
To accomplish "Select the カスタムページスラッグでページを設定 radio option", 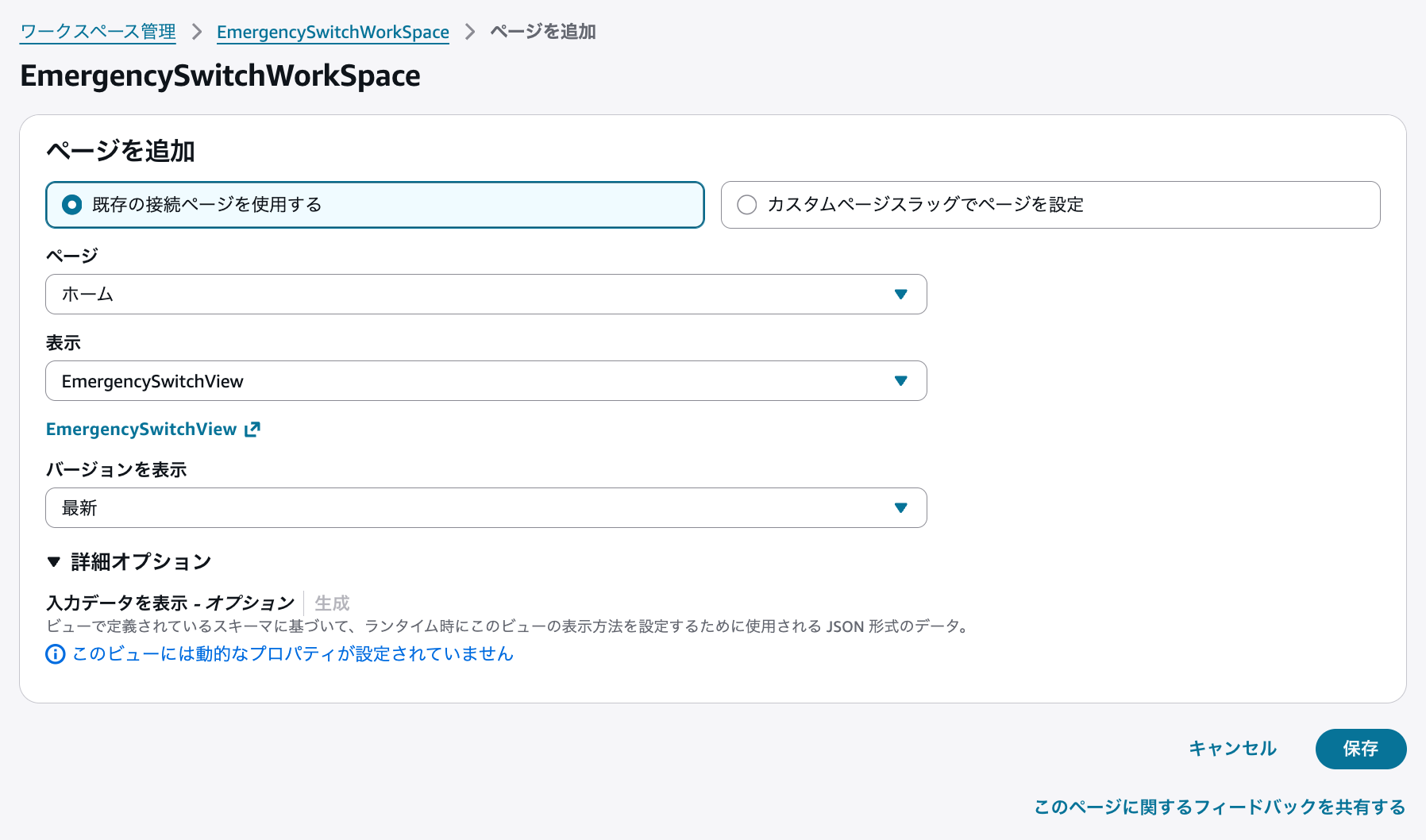I will click(x=746, y=204).
